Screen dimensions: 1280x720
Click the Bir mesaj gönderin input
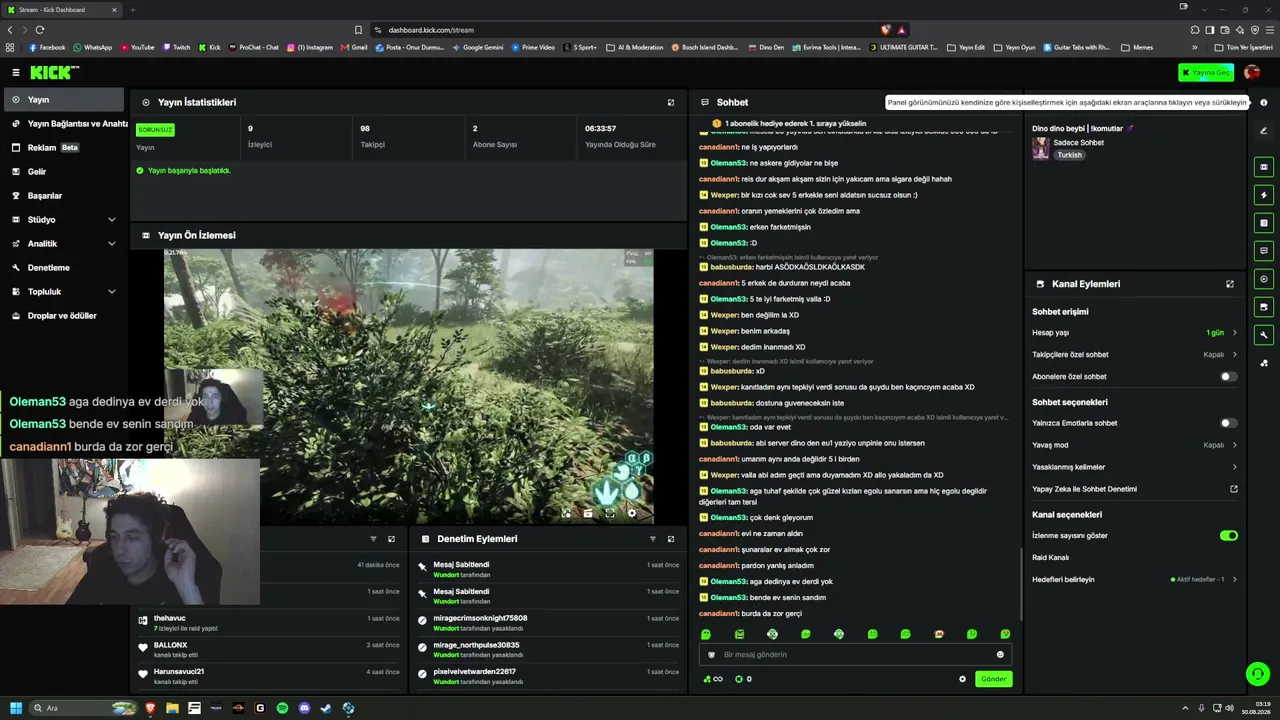click(855, 655)
